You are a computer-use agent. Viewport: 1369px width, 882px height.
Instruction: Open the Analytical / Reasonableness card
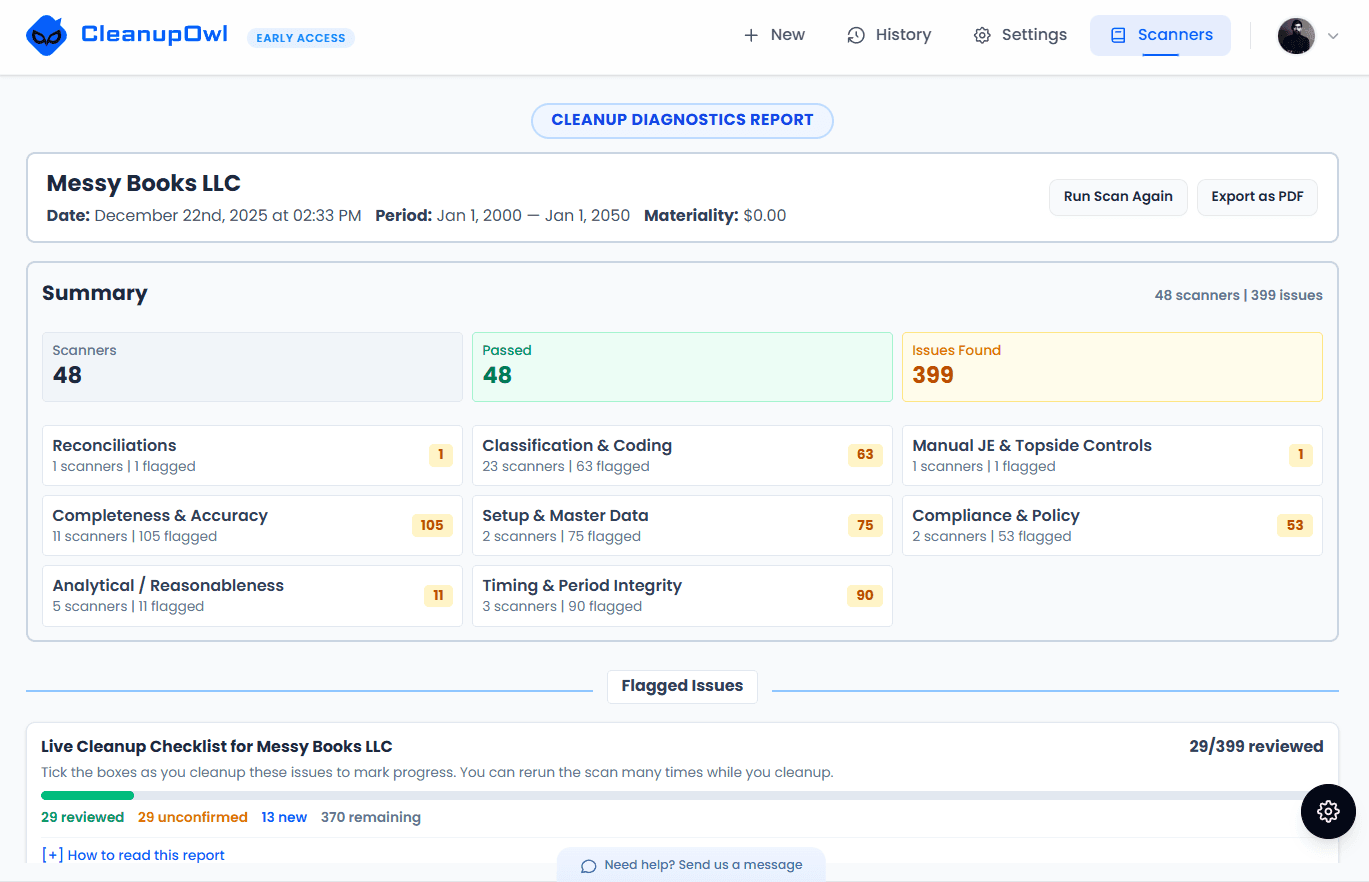pyautogui.click(x=252, y=596)
